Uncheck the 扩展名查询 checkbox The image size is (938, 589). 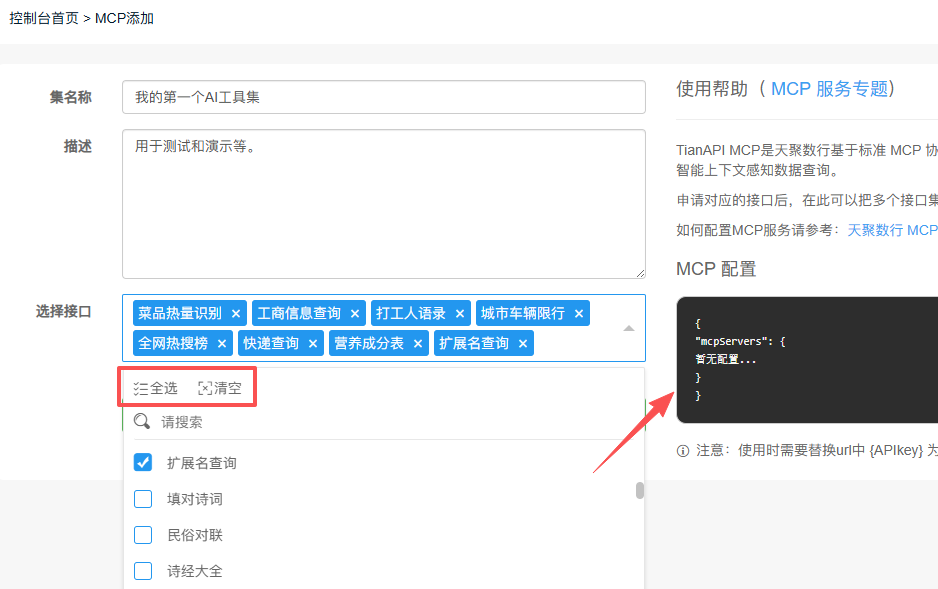click(x=141, y=462)
